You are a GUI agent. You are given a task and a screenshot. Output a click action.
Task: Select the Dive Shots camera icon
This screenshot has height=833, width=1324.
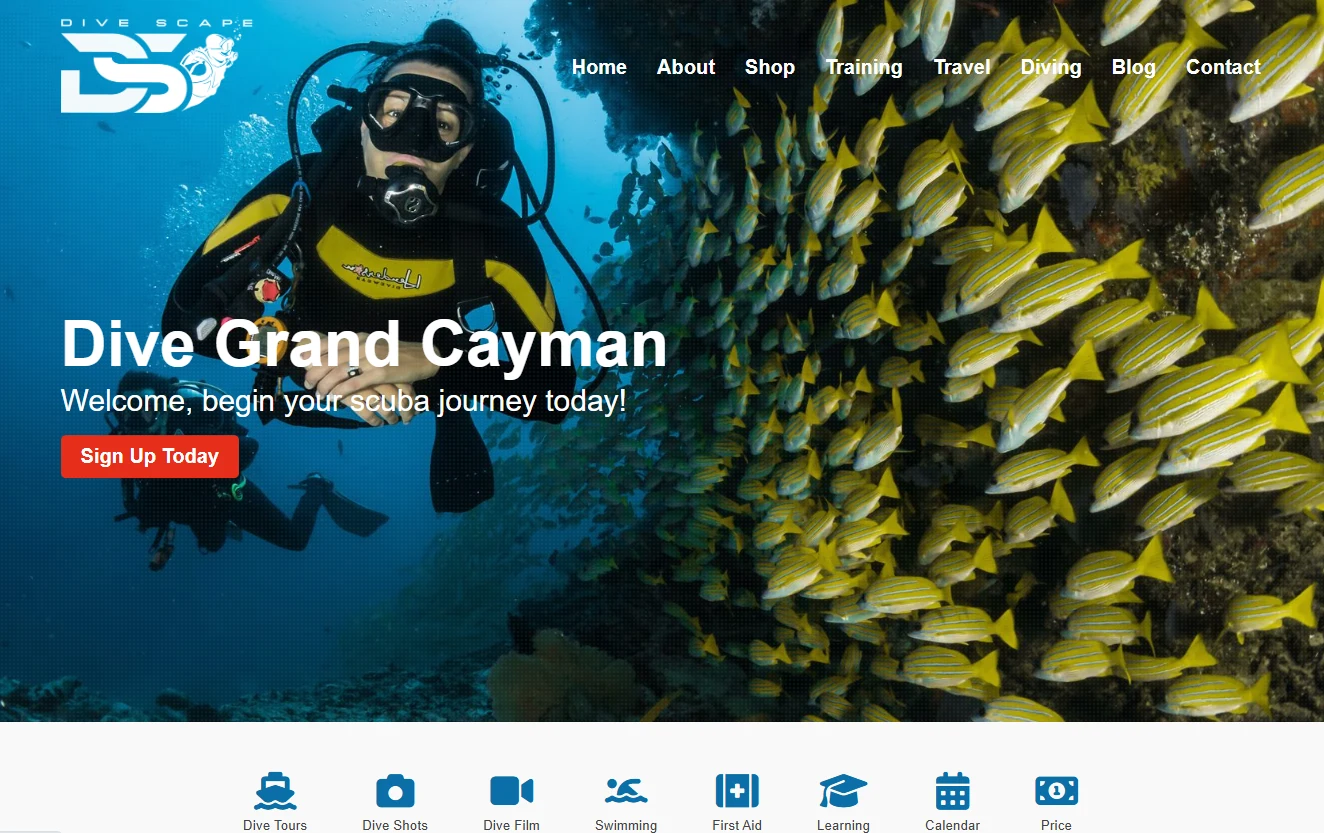click(x=395, y=791)
